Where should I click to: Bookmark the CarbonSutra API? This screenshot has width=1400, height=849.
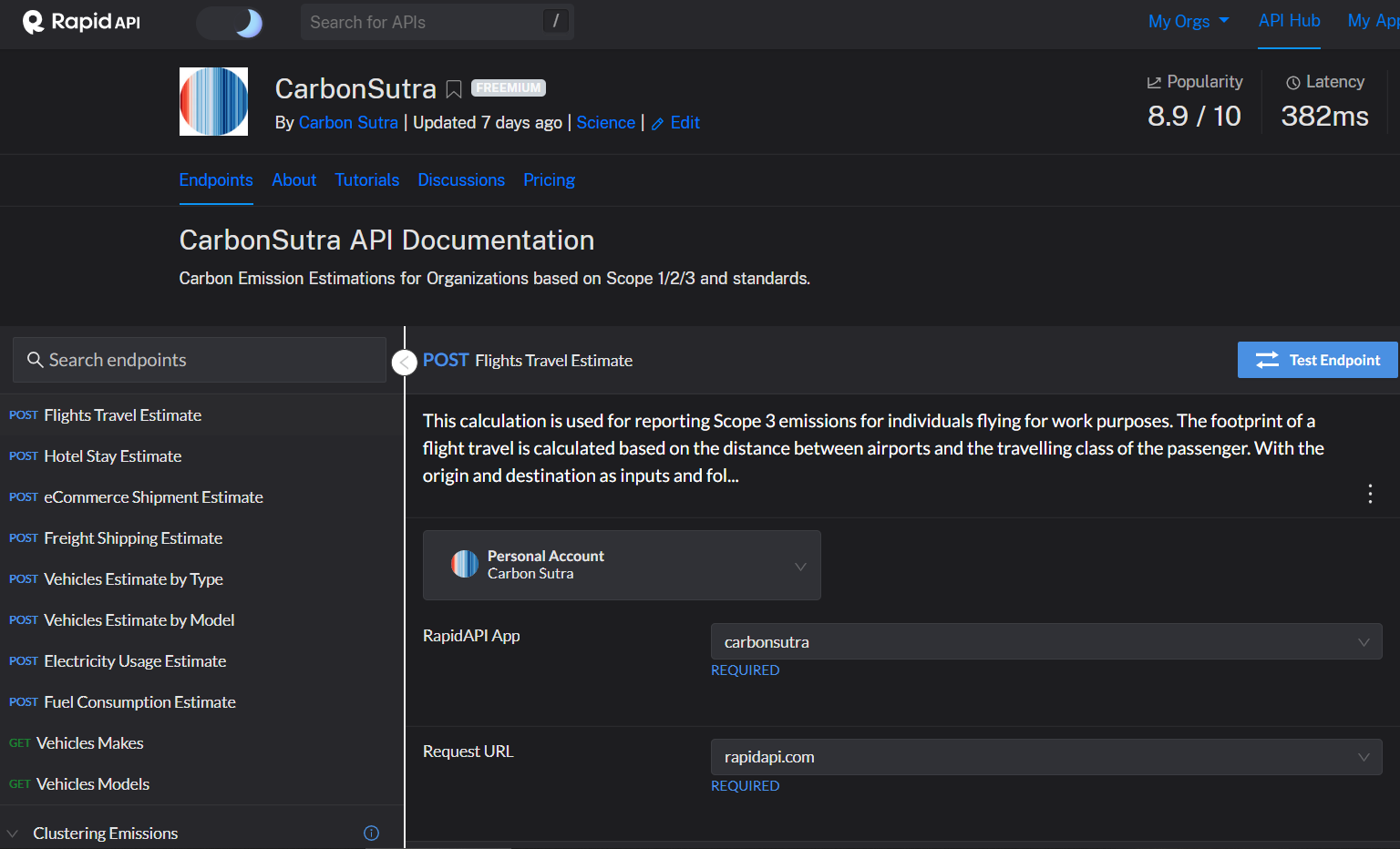click(454, 89)
